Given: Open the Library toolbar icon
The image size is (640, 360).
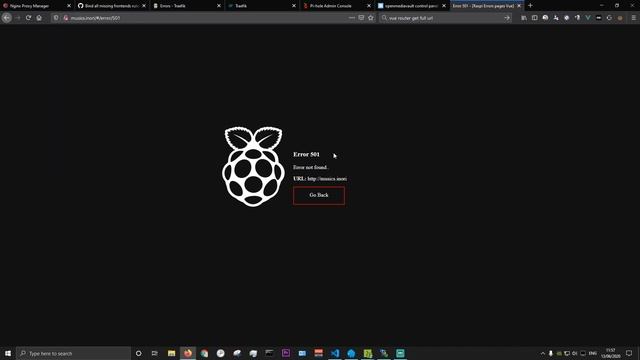Looking at the screenshot, I should [x=524, y=18].
